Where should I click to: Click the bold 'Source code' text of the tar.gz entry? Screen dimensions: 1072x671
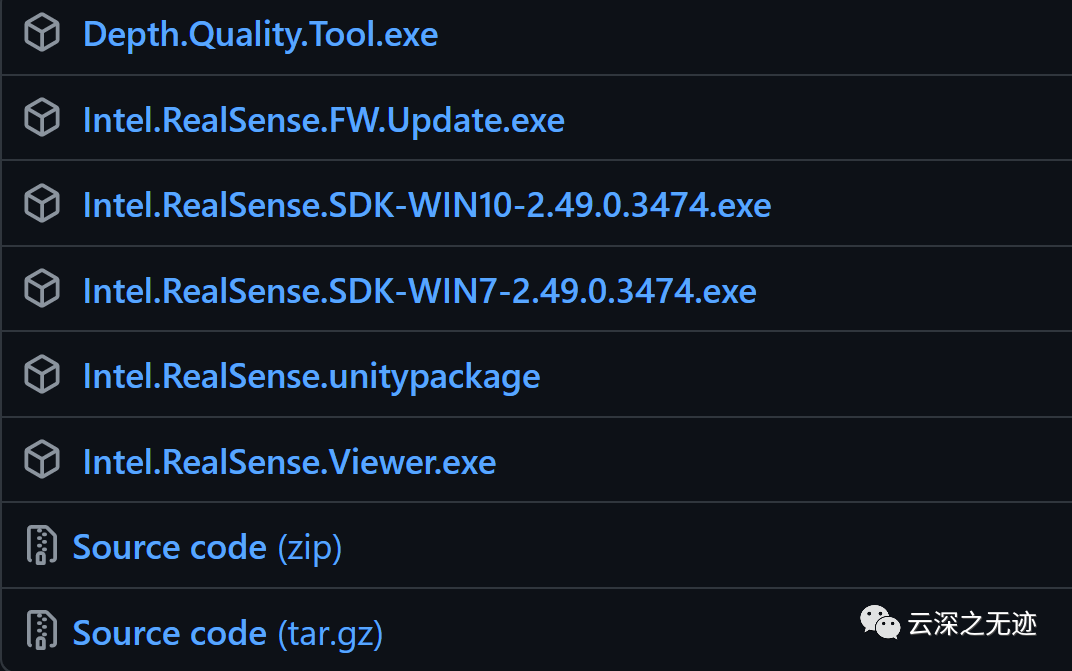(x=169, y=633)
